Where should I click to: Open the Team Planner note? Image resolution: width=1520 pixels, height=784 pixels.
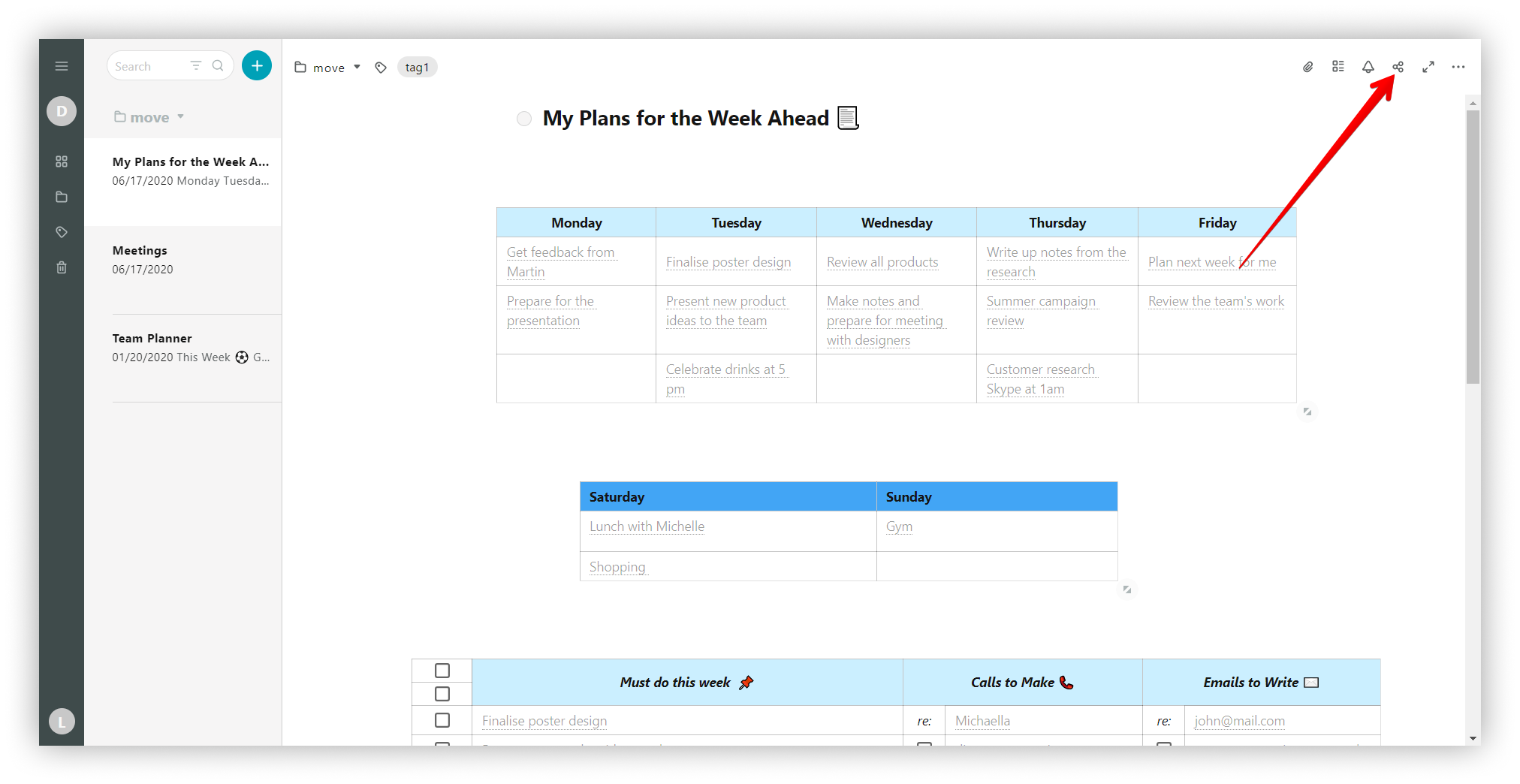coord(182,357)
